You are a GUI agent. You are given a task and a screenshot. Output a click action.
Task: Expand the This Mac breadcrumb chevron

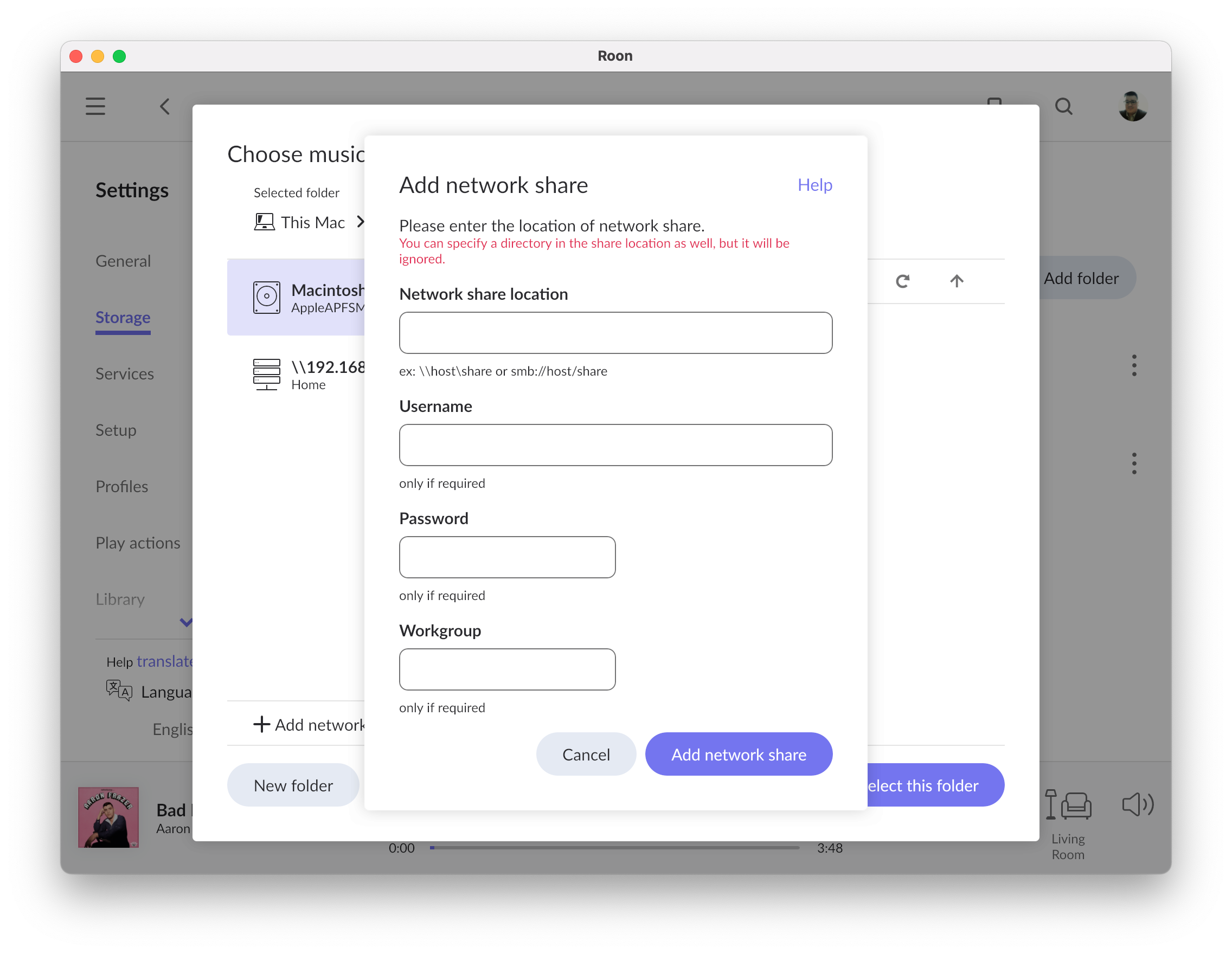361,222
